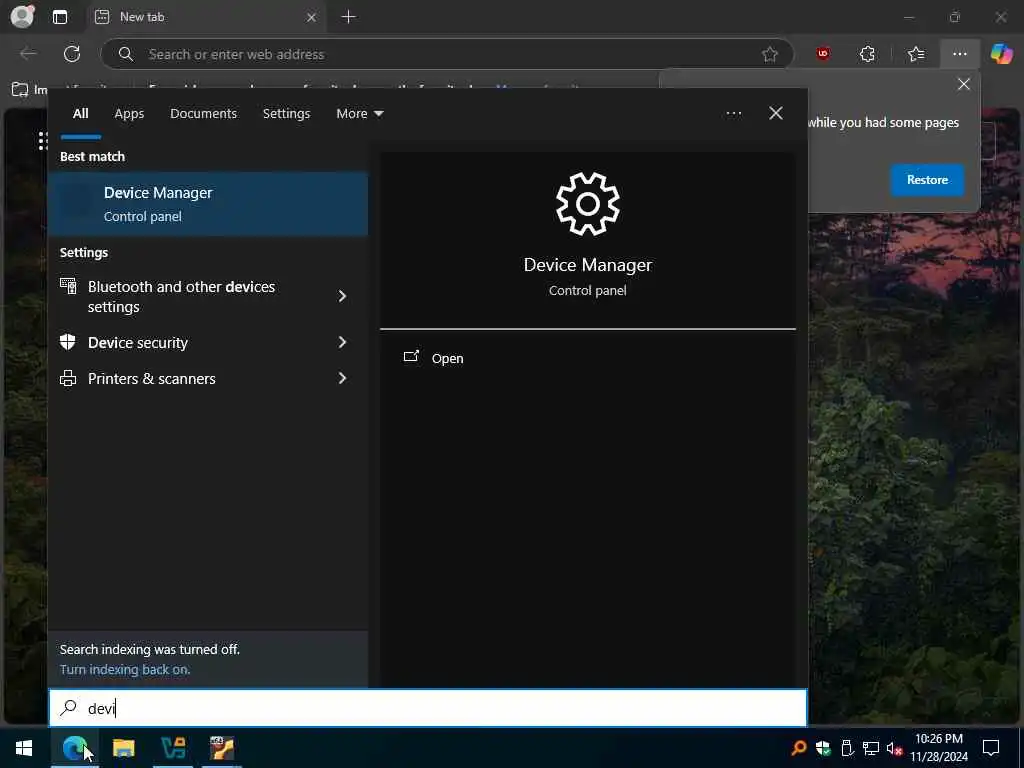Open the fourth pinned taskbar app
1024x768 pixels.
[x=222, y=748]
